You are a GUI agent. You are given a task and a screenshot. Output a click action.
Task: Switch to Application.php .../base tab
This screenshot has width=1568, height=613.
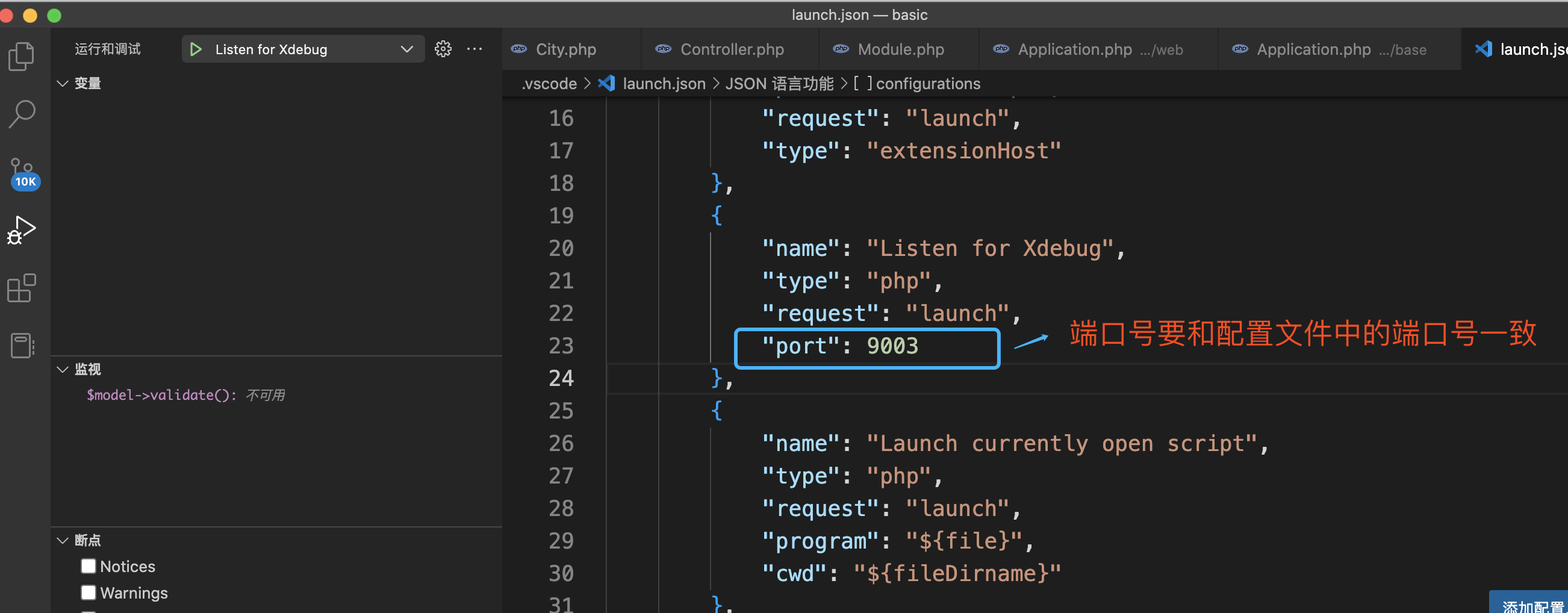(1340, 49)
